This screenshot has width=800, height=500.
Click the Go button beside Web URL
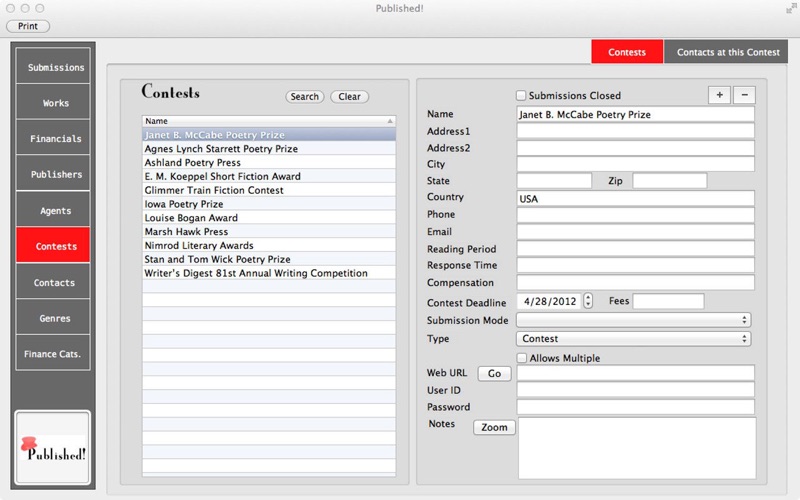pos(494,373)
